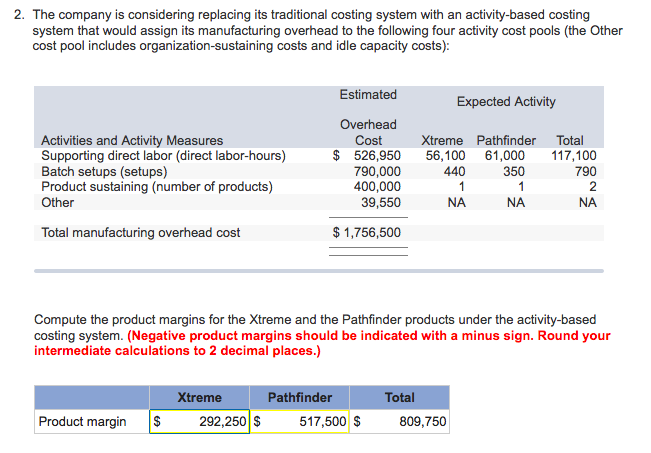The width and height of the screenshot is (651, 453).
Task: Click the 440 Xtreme setups value
Action: click(x=454, y=171)
